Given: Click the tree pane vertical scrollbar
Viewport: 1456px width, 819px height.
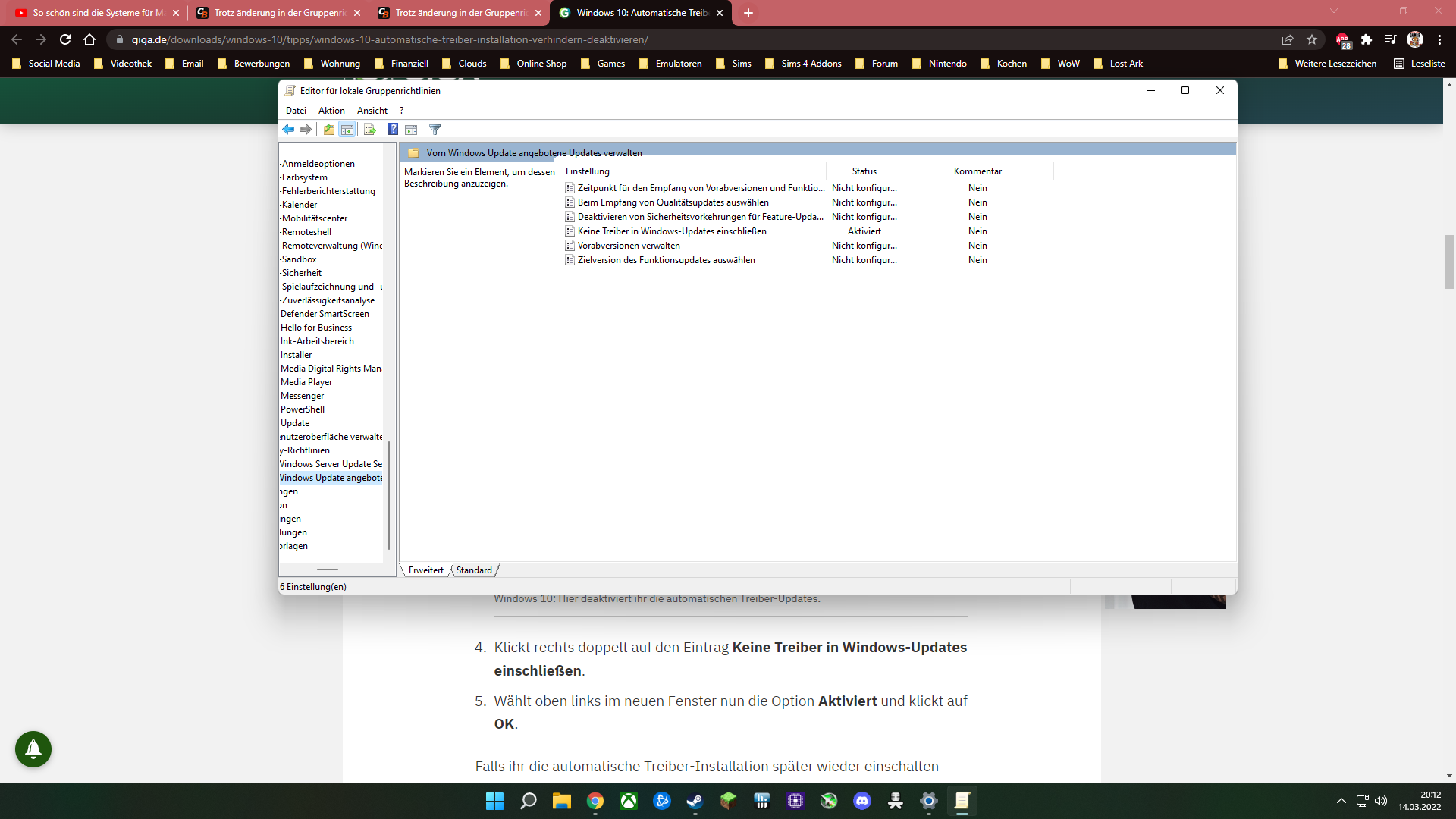Looking at the screenshot, I should point(389,493).
